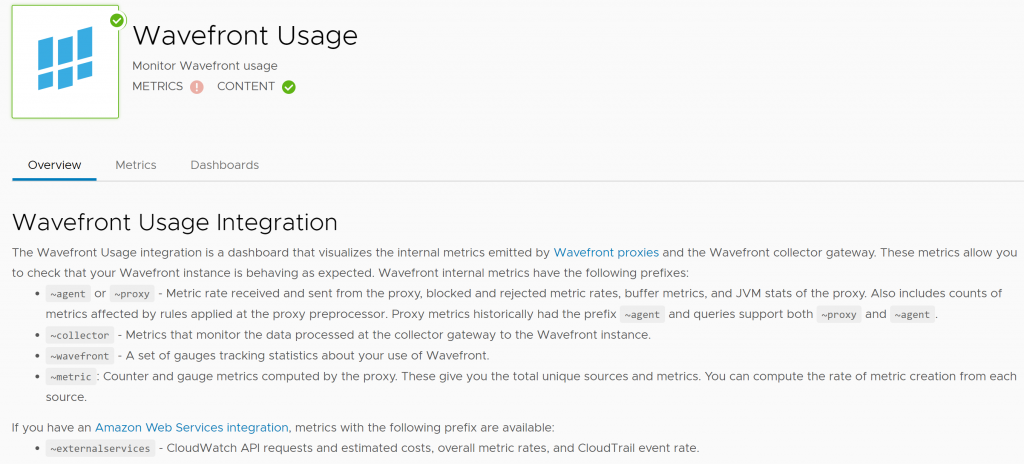Click the ~proxy code tag after 'or'
This screenshot has height=464, width=1024.
[x=132, y=293]
